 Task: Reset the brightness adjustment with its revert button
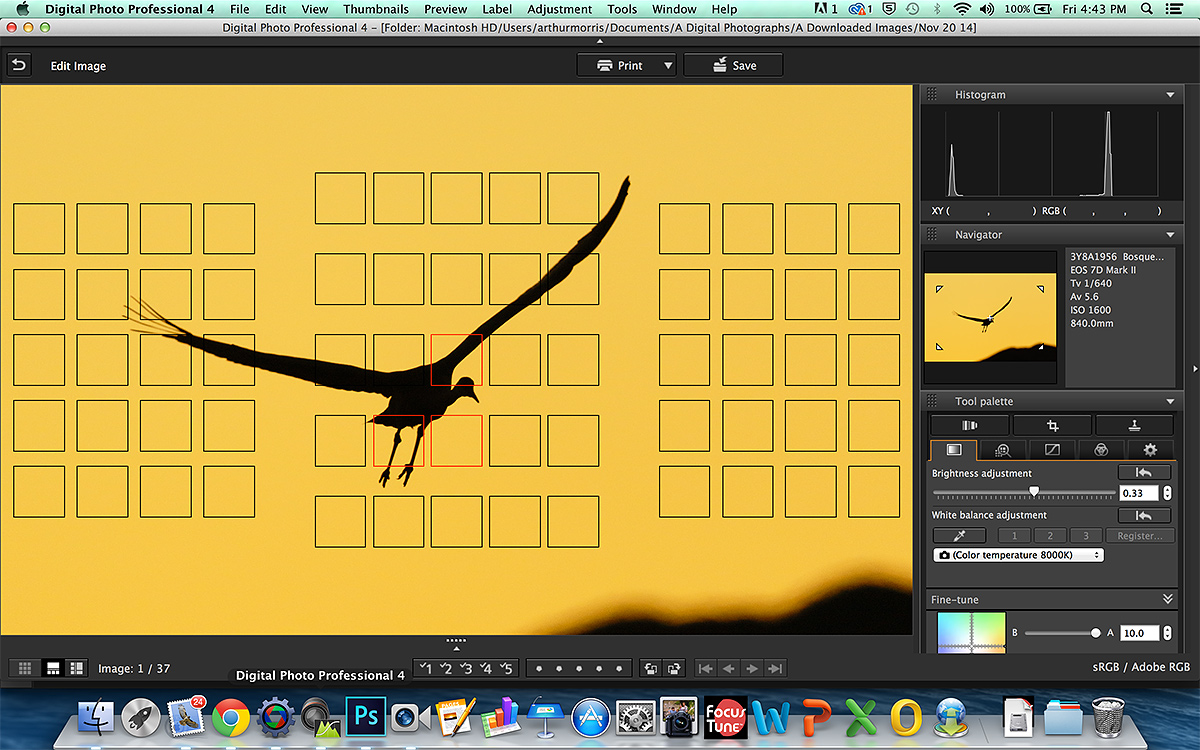click(1145, 472)
